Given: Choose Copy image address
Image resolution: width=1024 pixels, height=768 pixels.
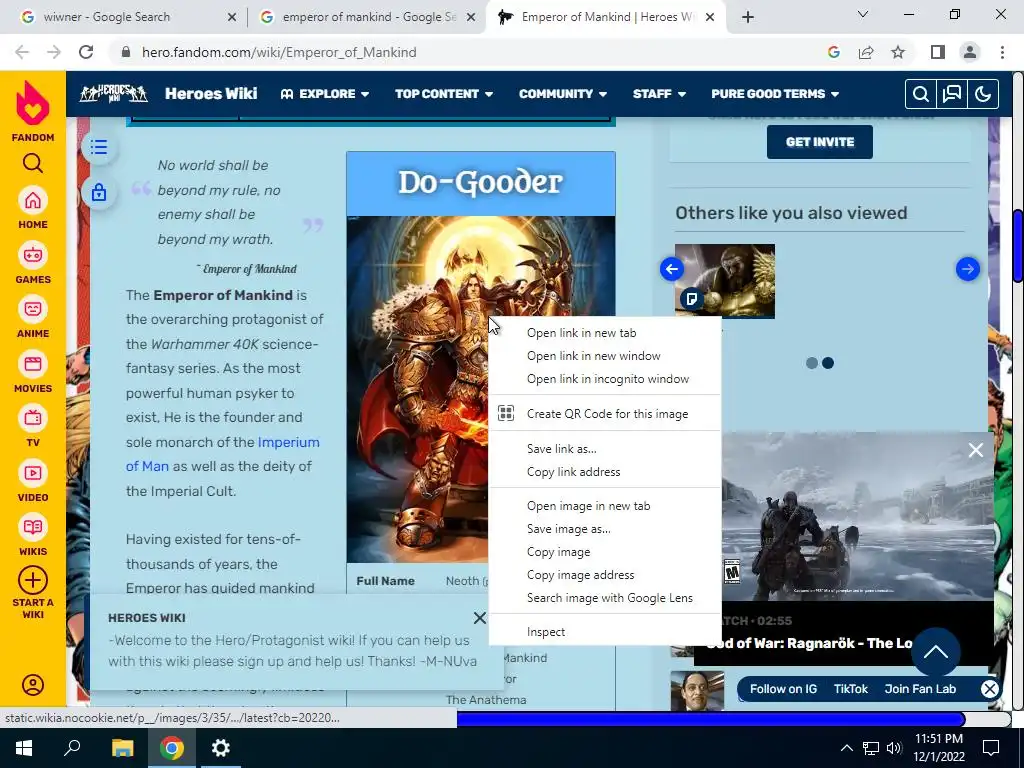Looking at the screenshot, I should pyautogui.click(x=604, y=575).
